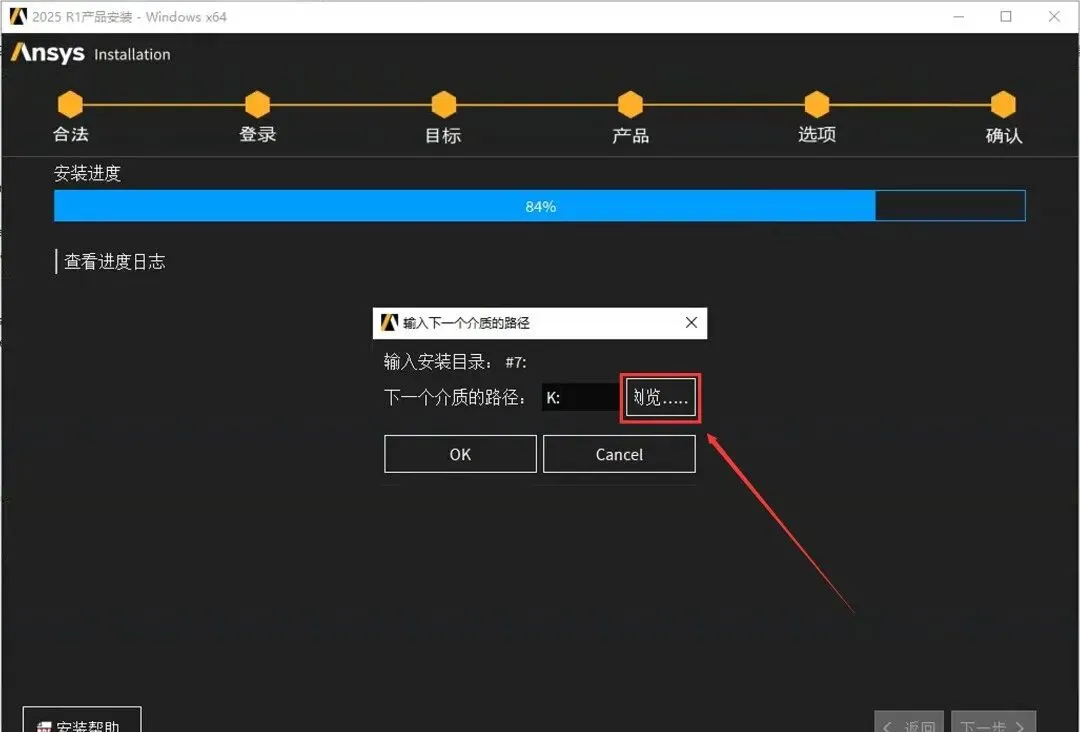Confirm the media path with OK
The width and height of the screenshot is (1080, 732).
click(460, 454)
